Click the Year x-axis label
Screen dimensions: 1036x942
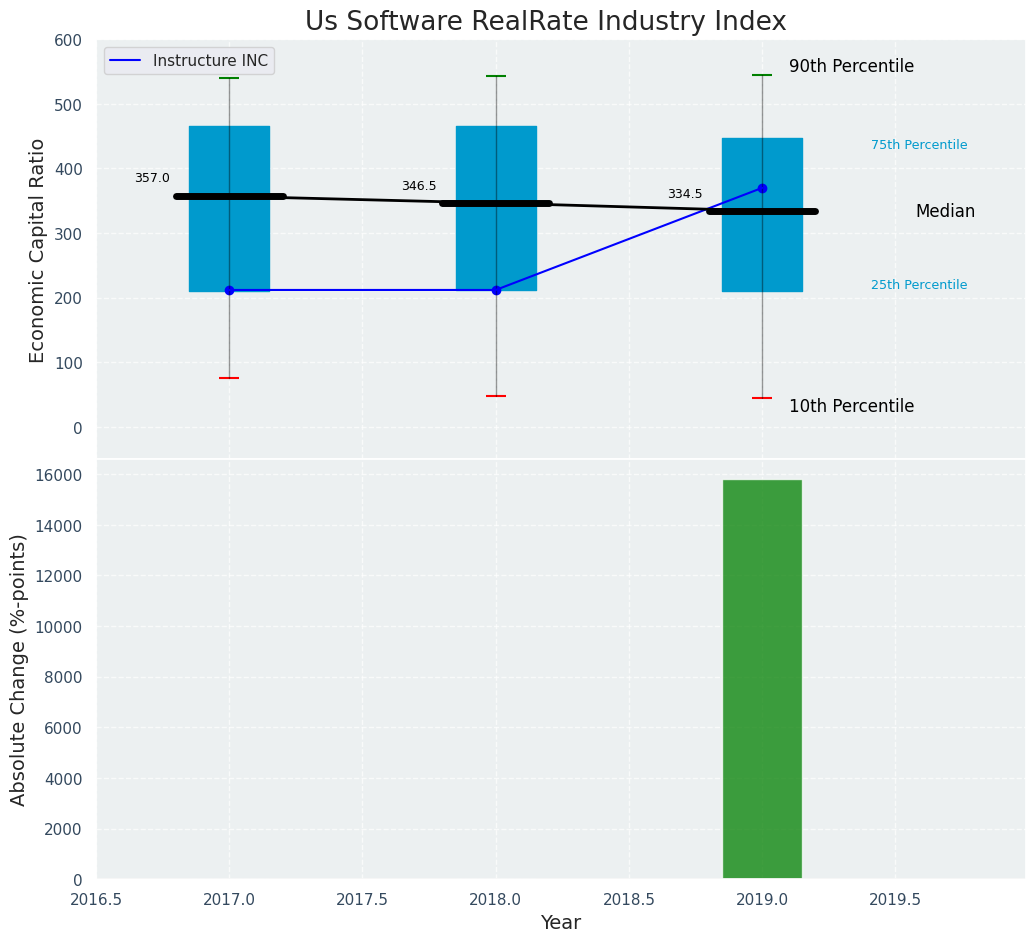coord(560,923)
